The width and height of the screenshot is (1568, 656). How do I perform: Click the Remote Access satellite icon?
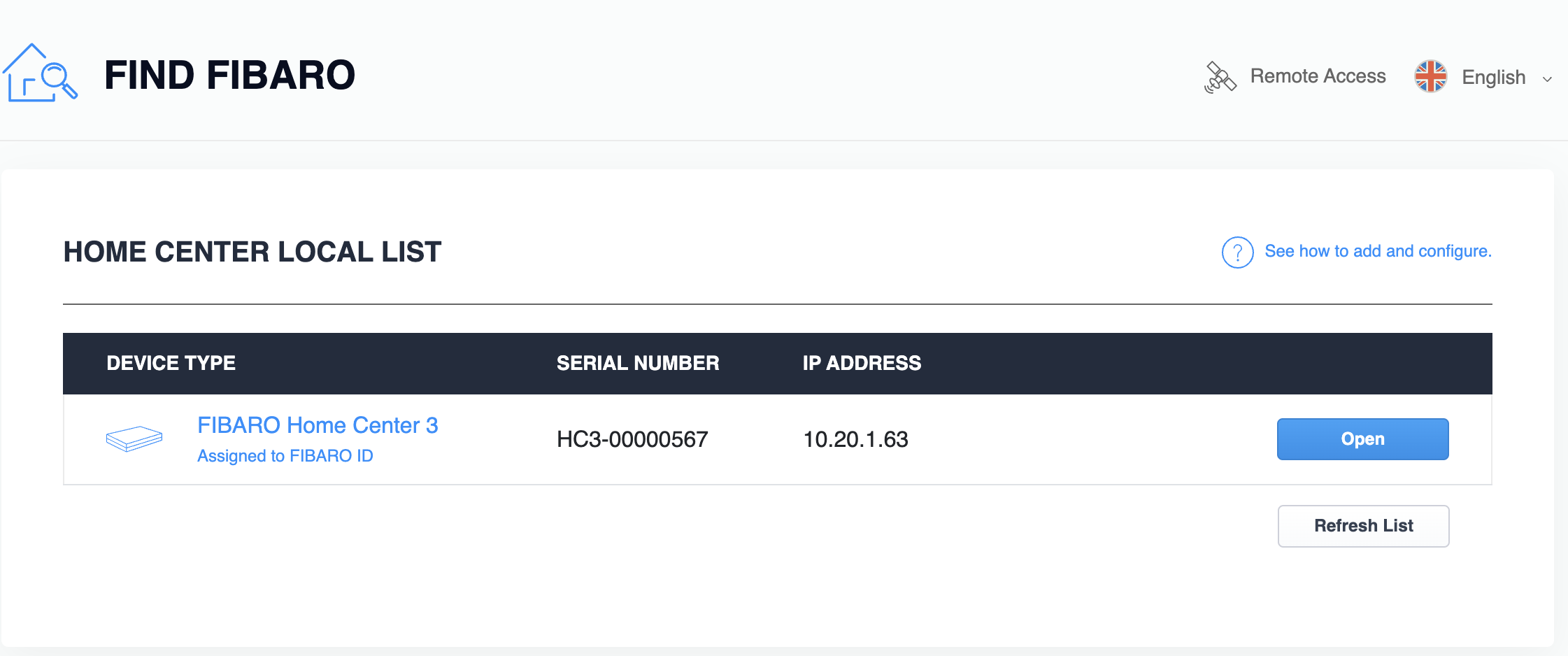click(1220, 77)
